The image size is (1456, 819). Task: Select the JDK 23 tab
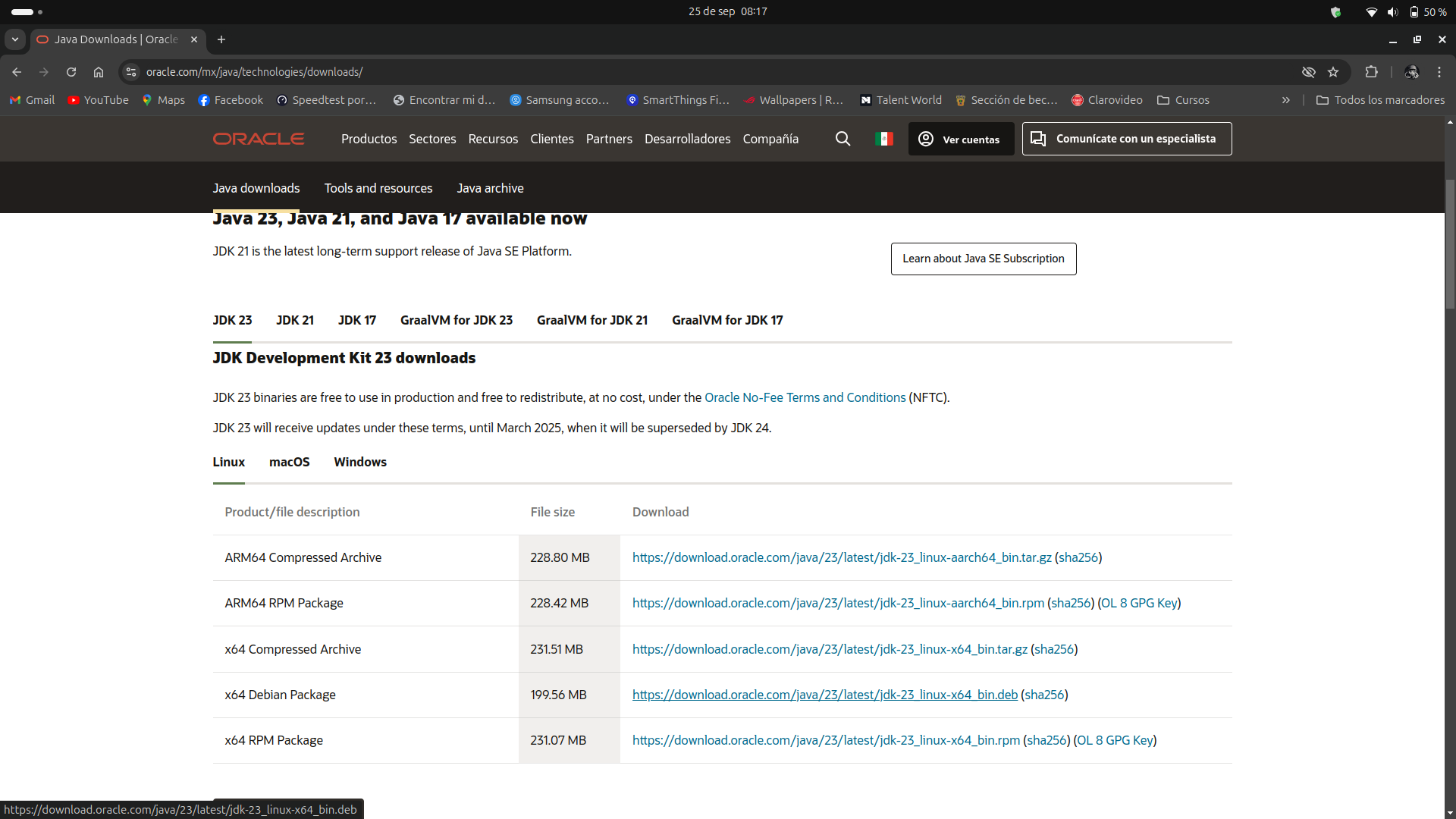(x=232, y=320)
